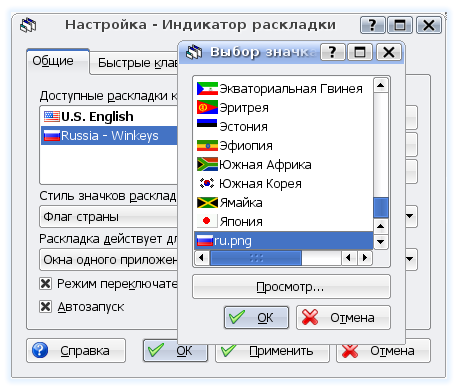The width and height of the screenshot is (459, 390).
Task: Click the Просмотр... browse button
Action: [291, 287]
